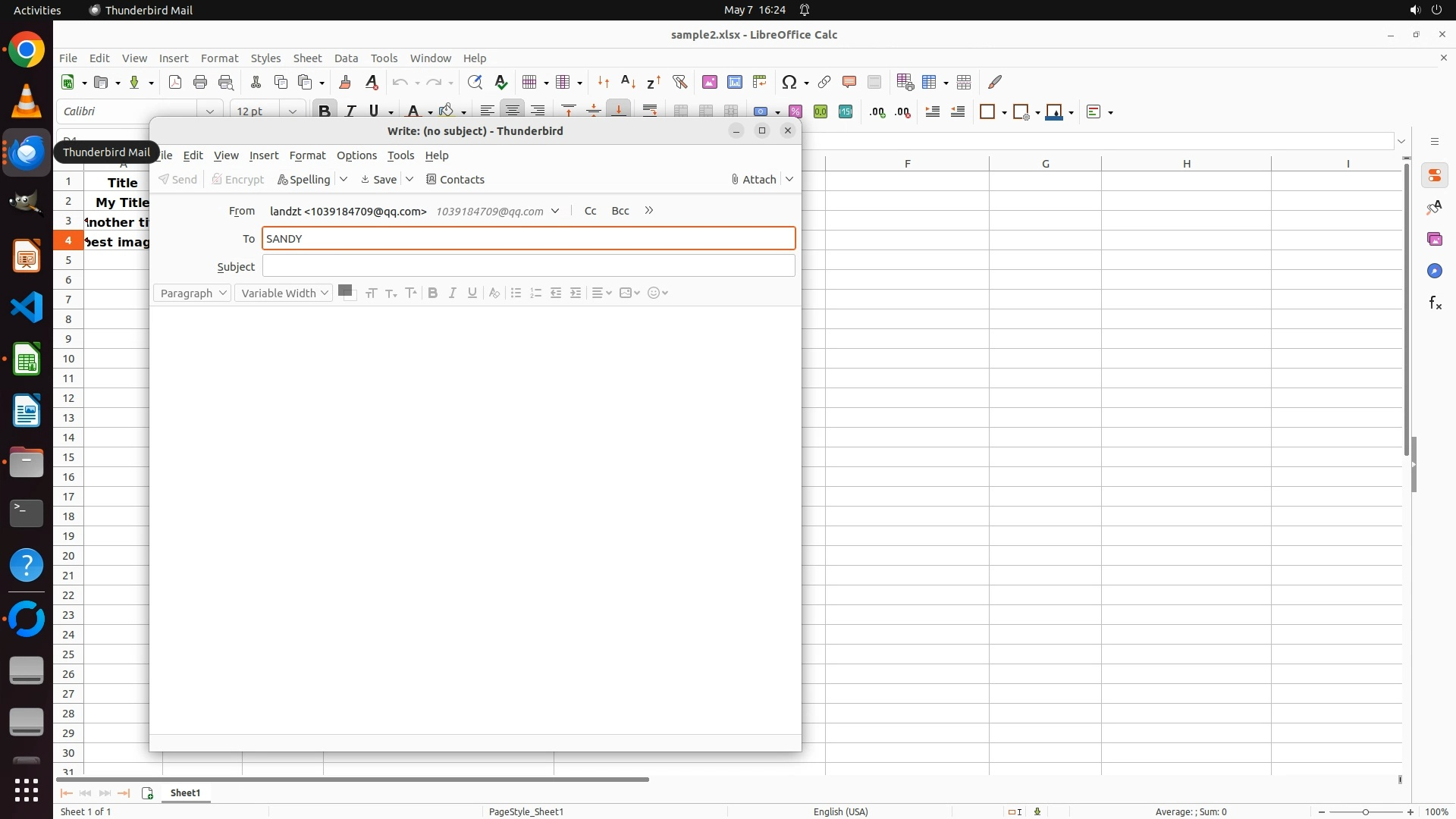1456x819 pixels.
Task: Toggle Bold in Calc formatting toolbar
Action: [x=325, y=111]
